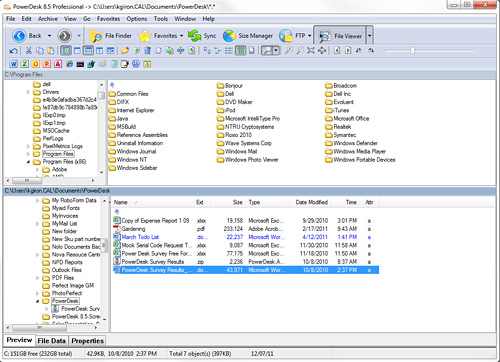The image size is (500, 362).
Task: Open the FTP dropdown arrow
Action: 310,36
